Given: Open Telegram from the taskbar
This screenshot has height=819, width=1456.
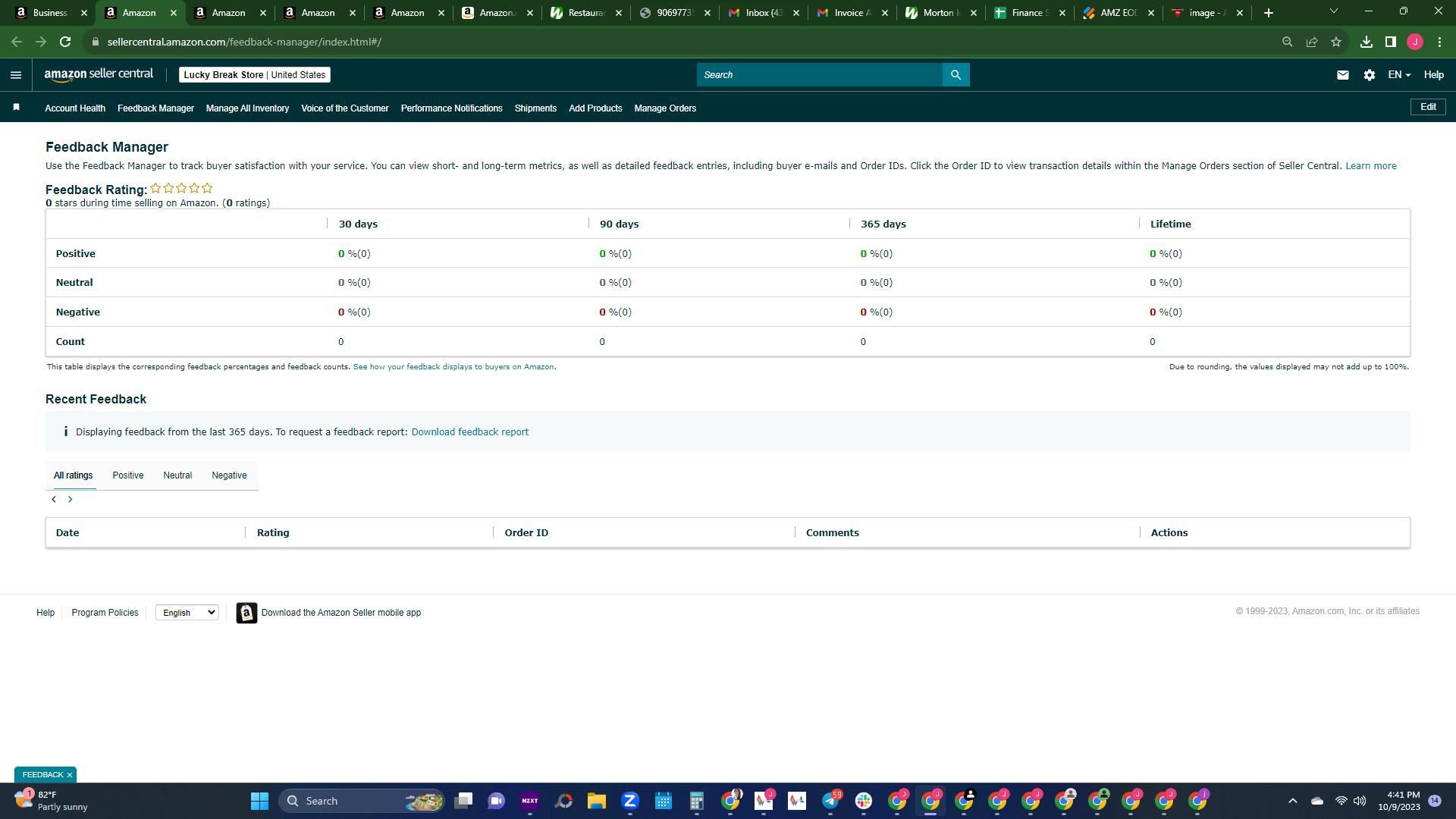Looking at the screenshot, I should [830, 801].
